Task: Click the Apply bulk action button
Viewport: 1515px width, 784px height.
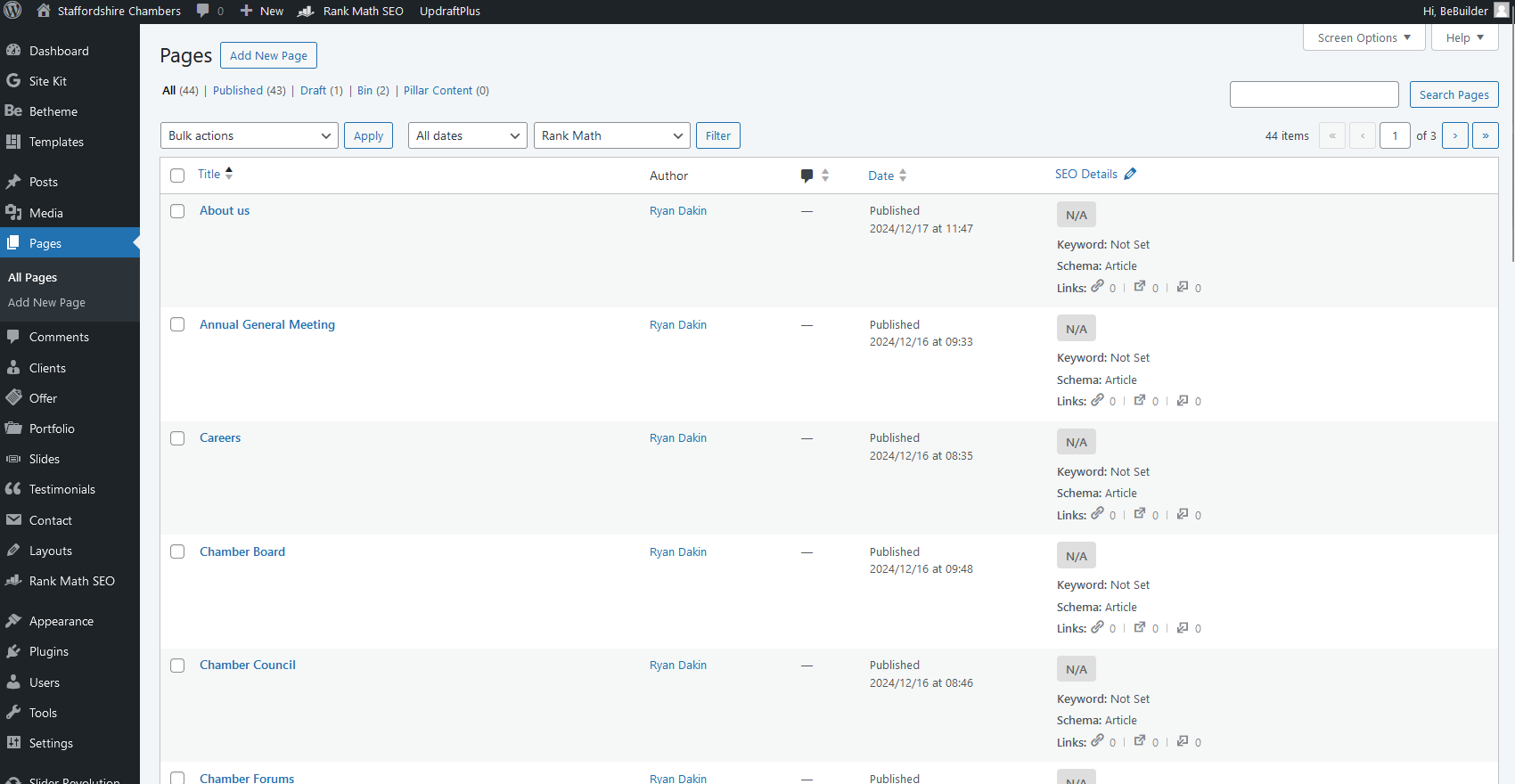Action: point(368,135)
